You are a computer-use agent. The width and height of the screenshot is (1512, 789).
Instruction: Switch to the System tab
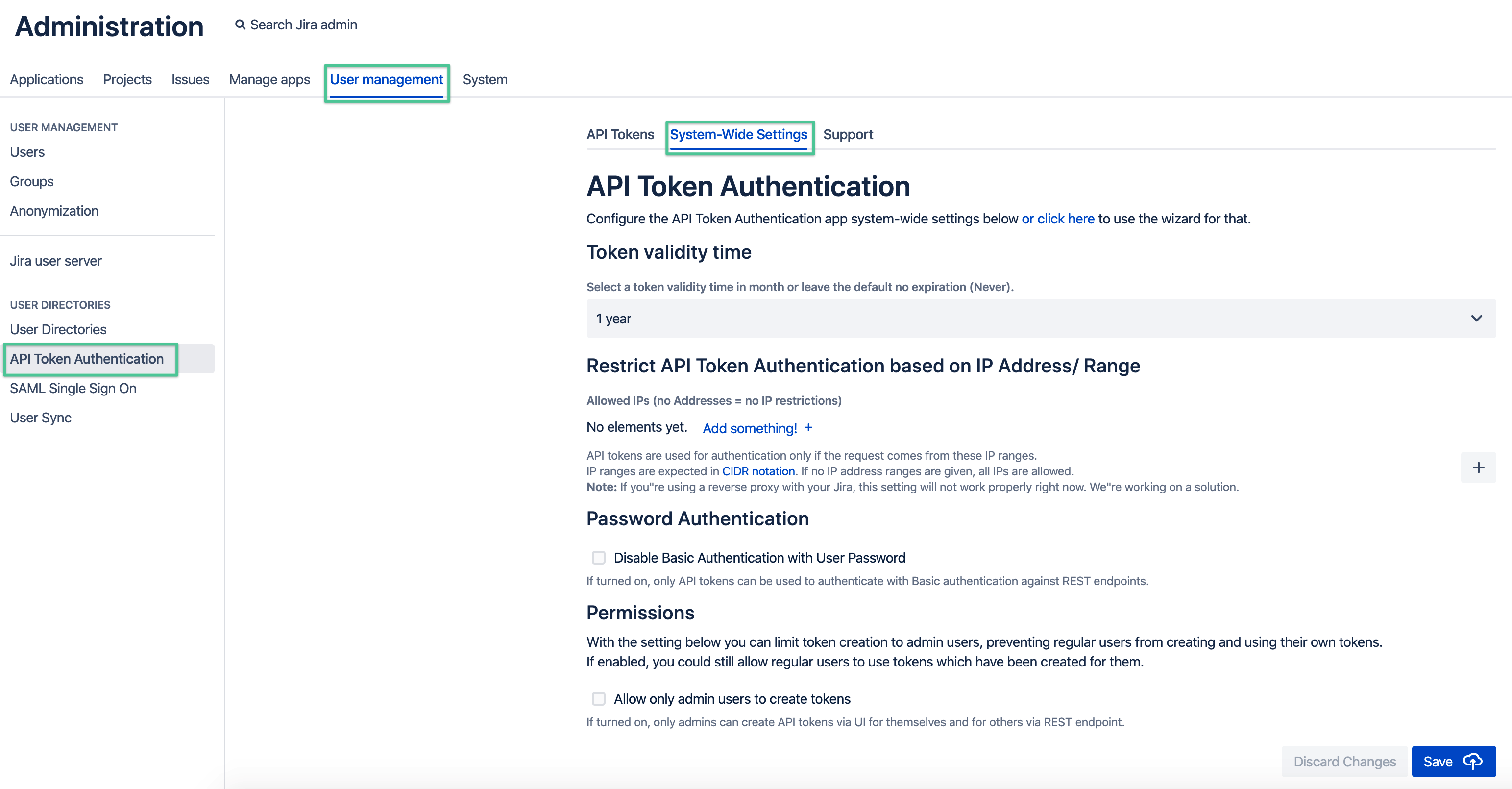pos(485,79)
